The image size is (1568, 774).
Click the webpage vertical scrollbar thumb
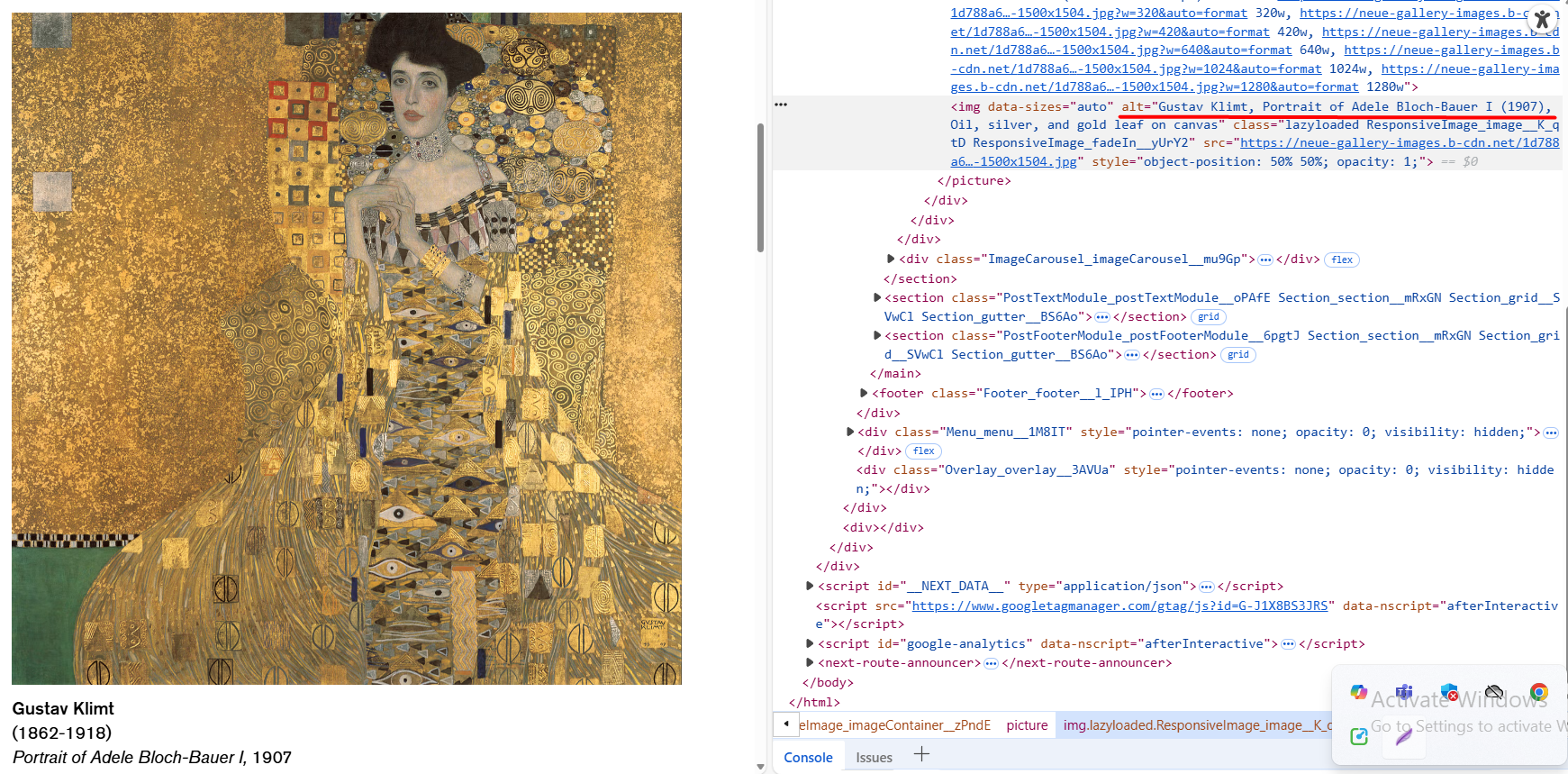[x=760, y=188]
